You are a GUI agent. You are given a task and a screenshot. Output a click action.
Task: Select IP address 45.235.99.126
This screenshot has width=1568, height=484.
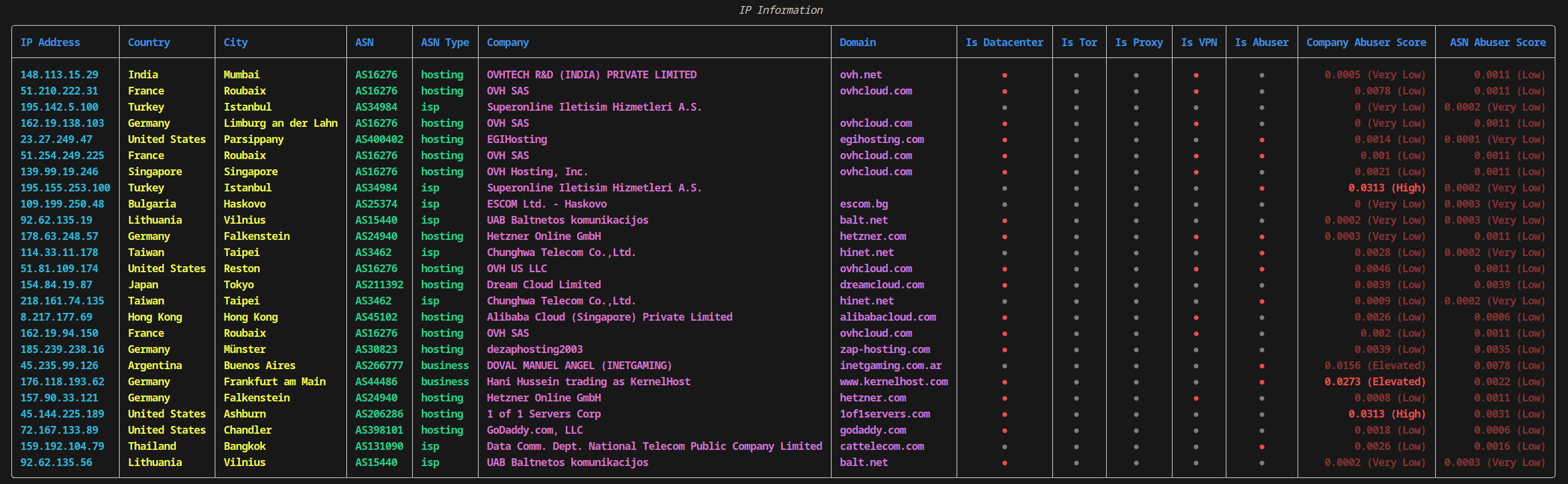(59, 366)
